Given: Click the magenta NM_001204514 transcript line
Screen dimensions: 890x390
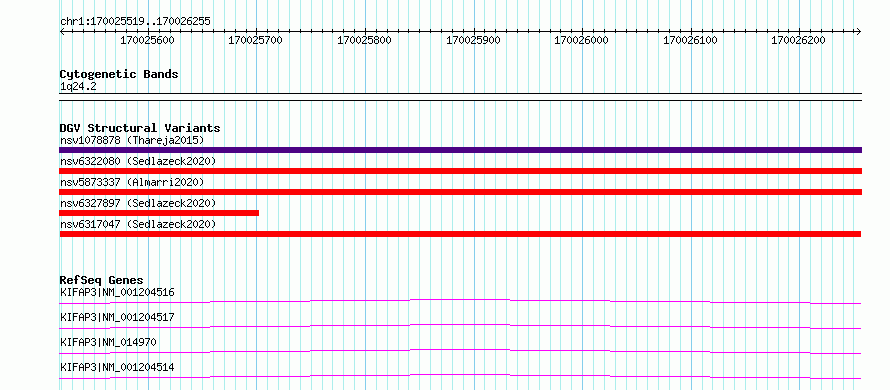Looking at the screenshot, I should (x=460, y=376).
